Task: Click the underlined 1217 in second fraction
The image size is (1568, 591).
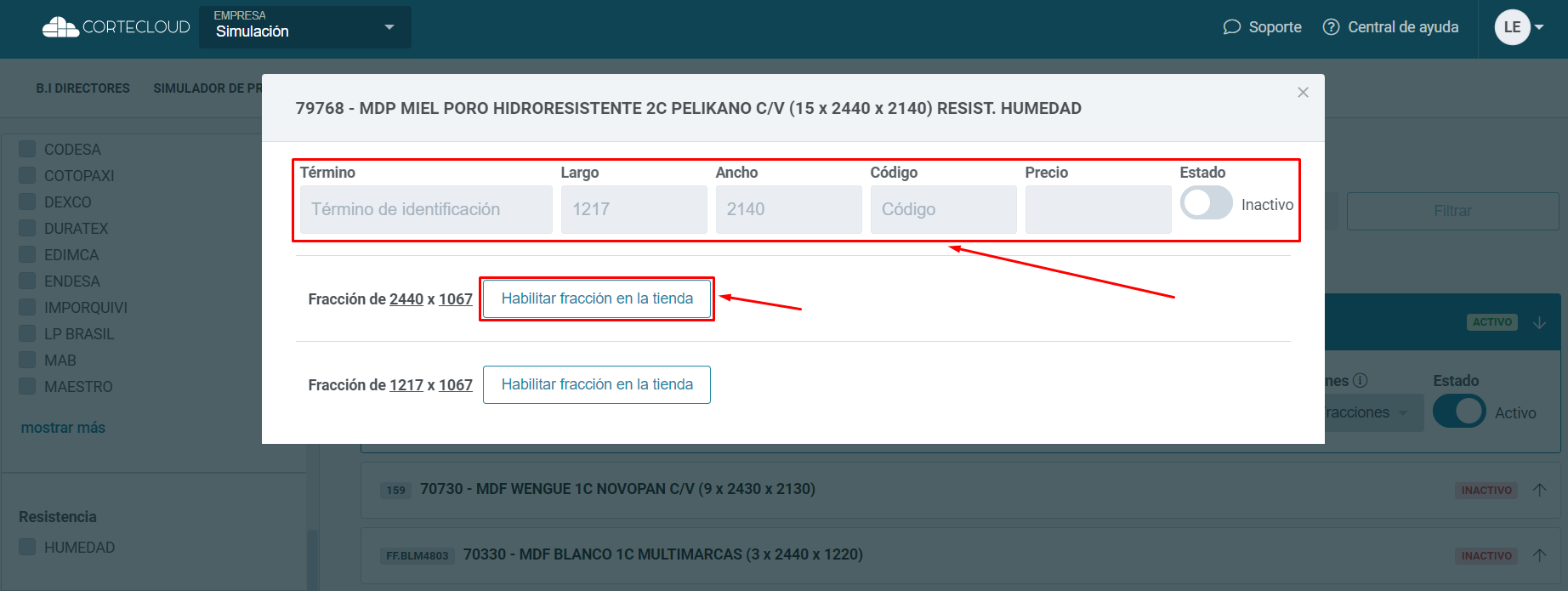Action: click(x=406, y=385)
